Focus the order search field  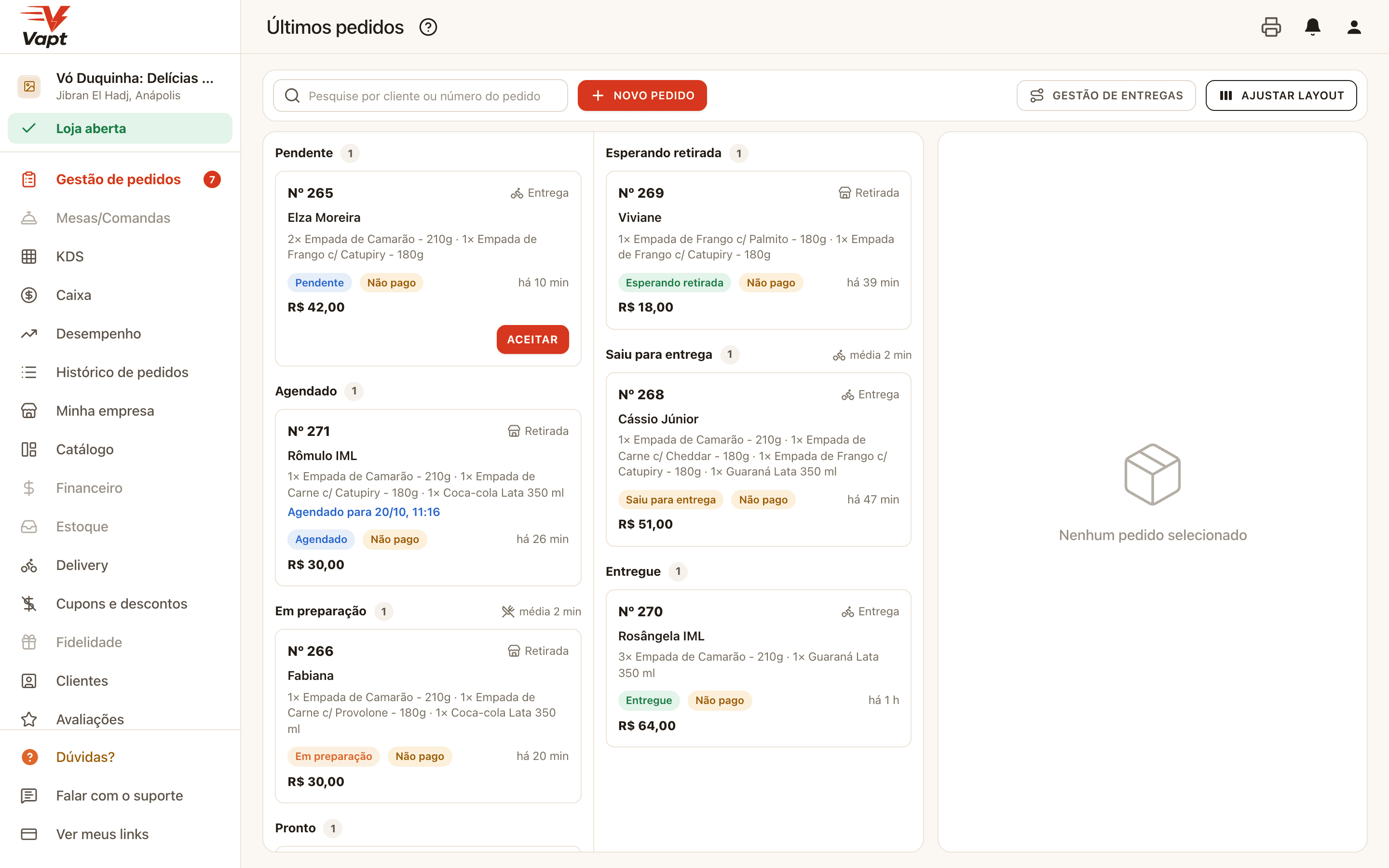click(420, 95)
